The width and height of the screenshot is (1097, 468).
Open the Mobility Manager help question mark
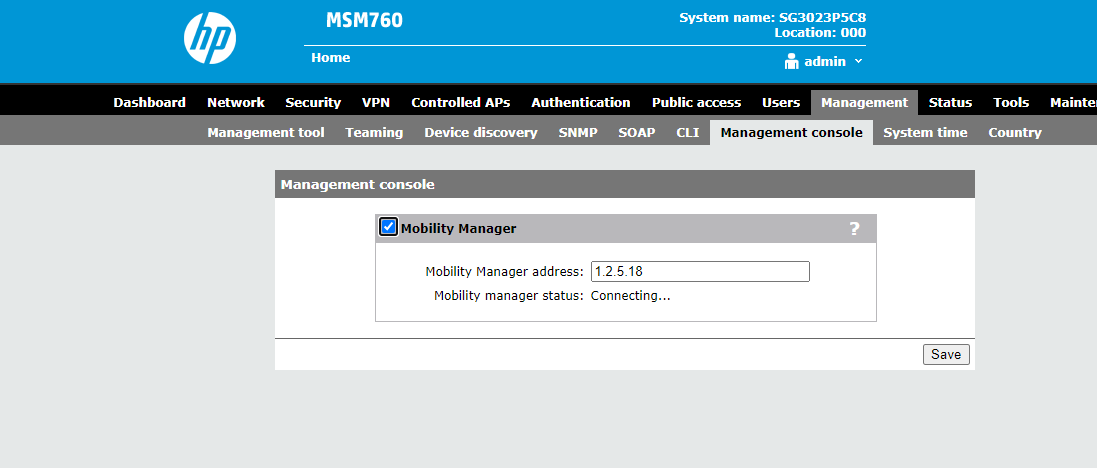[x=854, y=228]
